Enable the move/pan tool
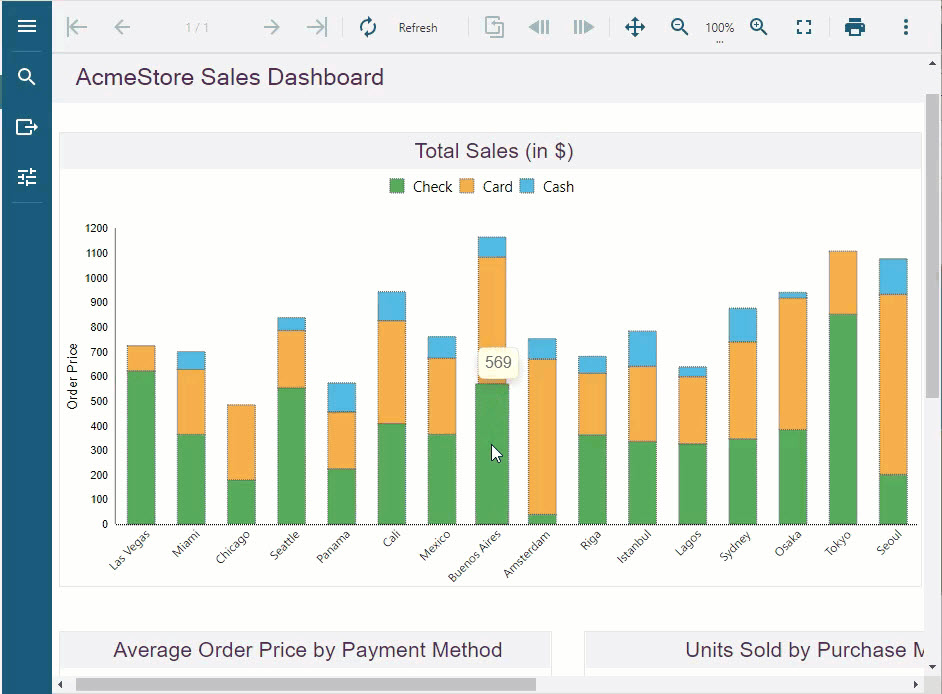942x694 pixels. click(635, 27)
